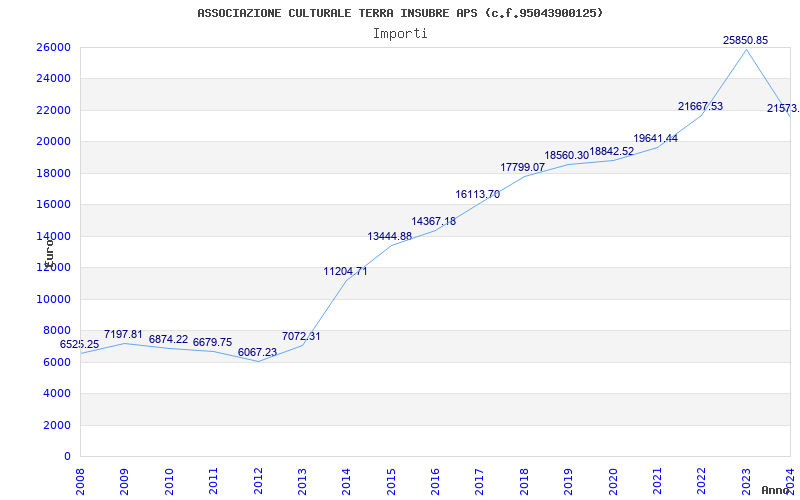Image resolution: width=800 pixels, height=500 pixels.
Task: Select the 2014 x-axis year label
Action: pos(346,481)
